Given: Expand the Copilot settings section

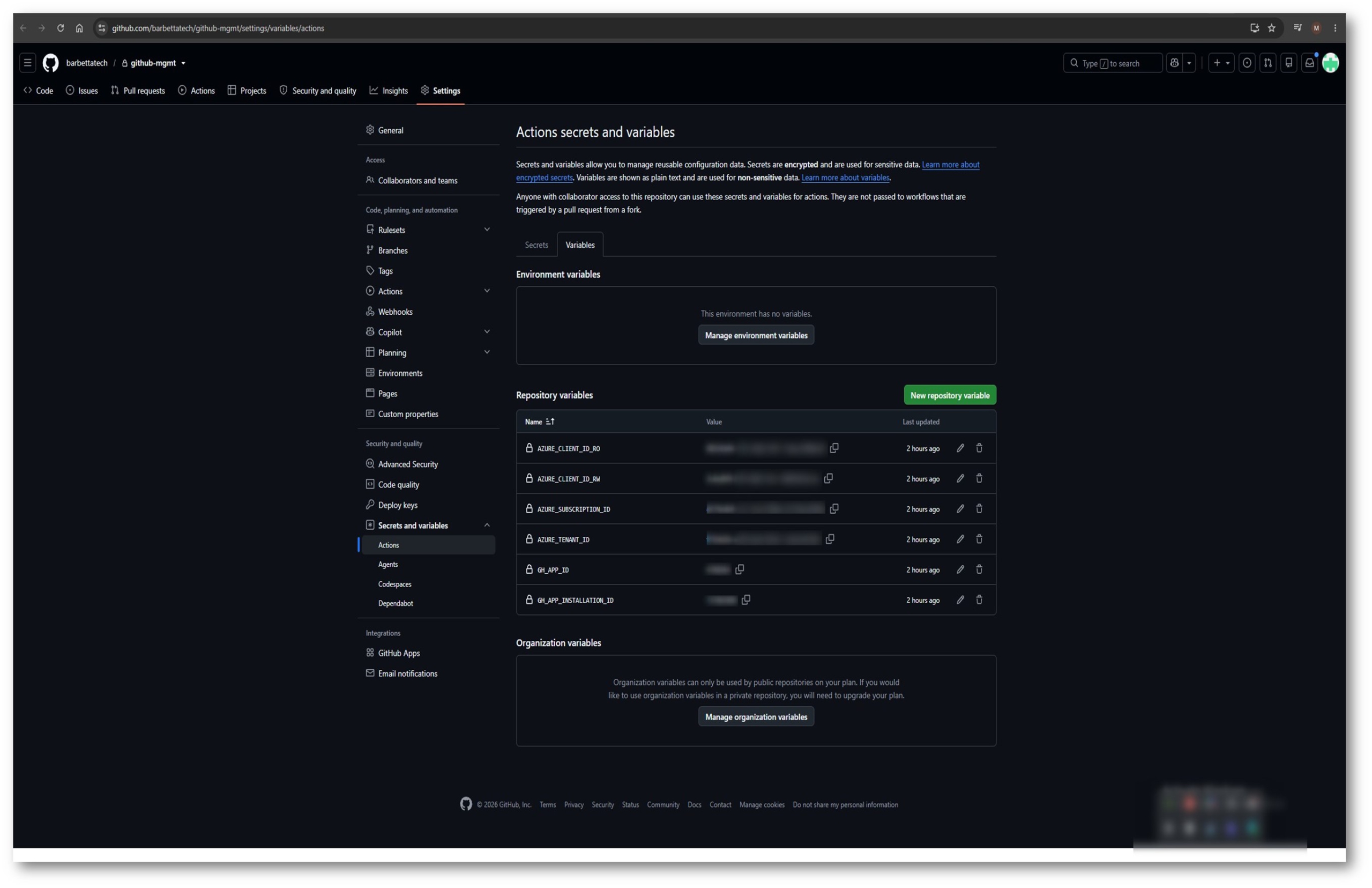Looking at the screenshot, I should click(486, 331).
